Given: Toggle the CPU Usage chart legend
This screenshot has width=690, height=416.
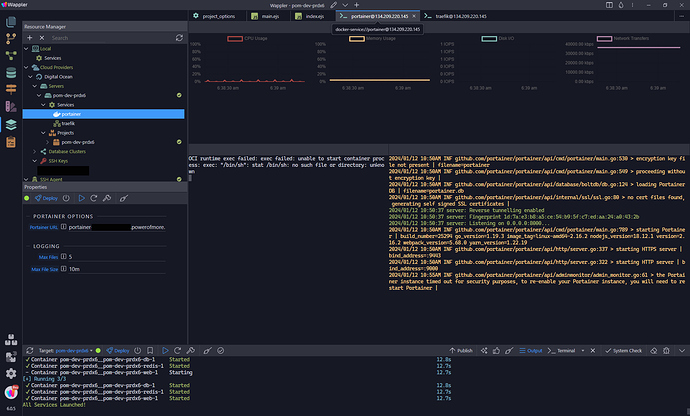Looking at the screenshot, I should [247, 38].
